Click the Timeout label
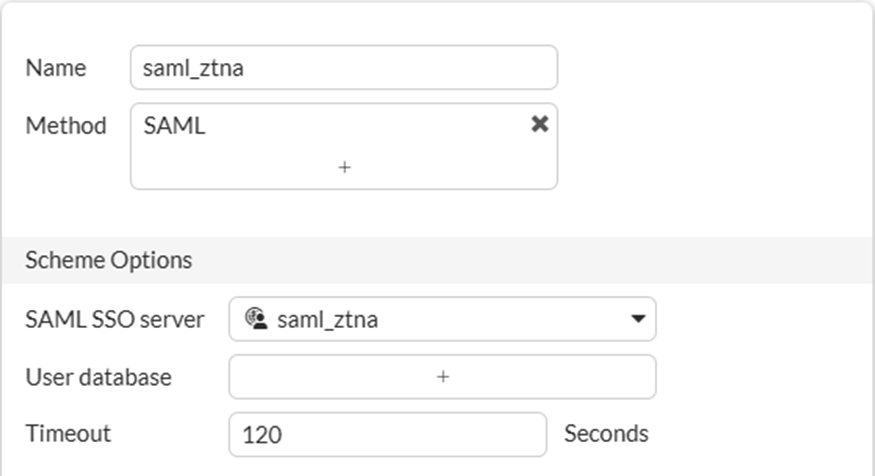The image size is (875, 476). click(x=68, y=434)
